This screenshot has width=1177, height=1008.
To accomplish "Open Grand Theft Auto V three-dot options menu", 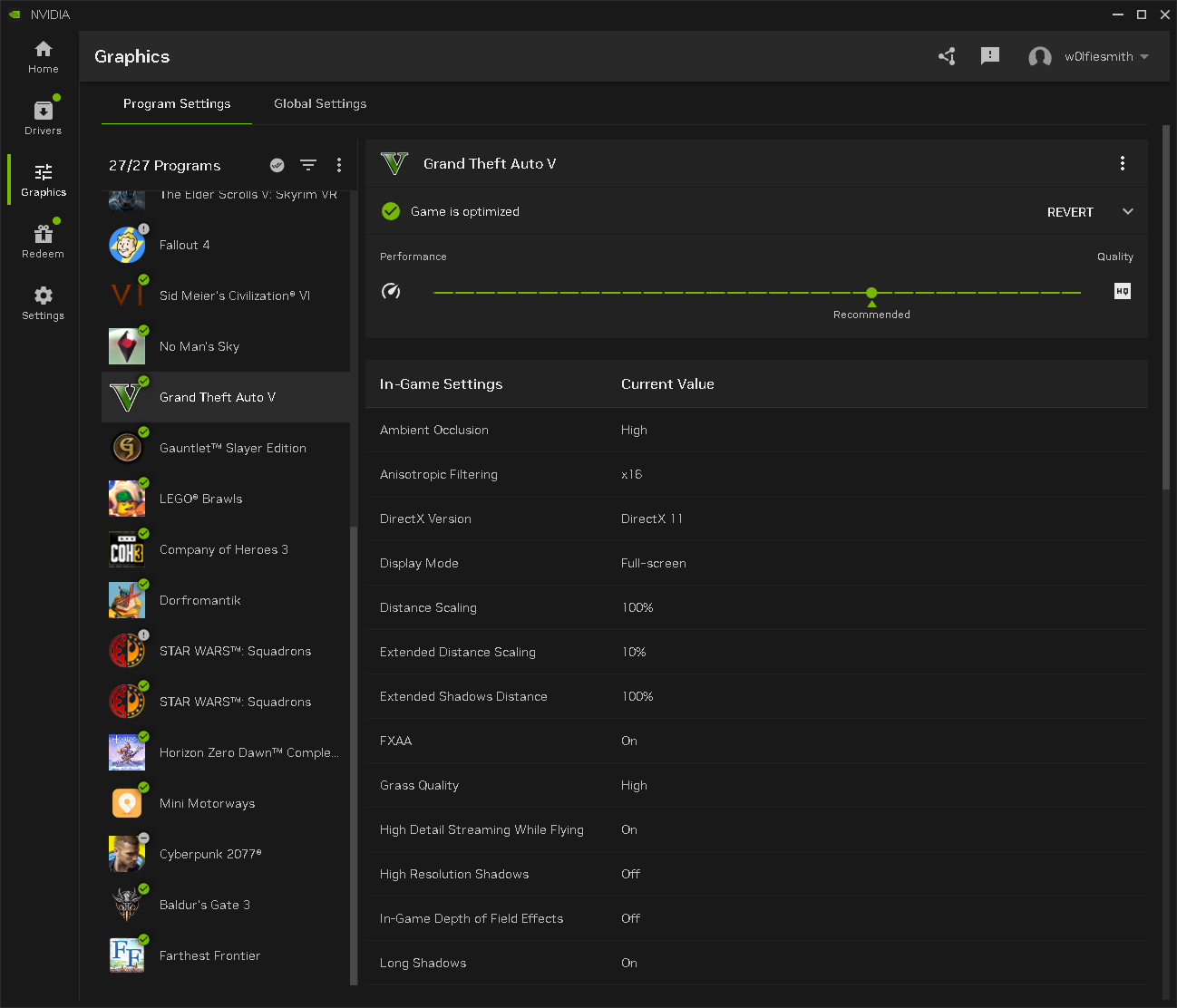I will click(1123, 163).
